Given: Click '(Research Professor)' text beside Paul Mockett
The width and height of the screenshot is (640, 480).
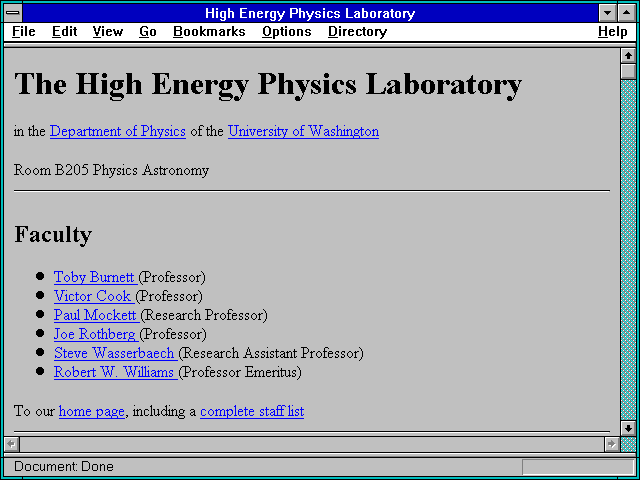Looking at the screenshot, I should pyautogui.click(x=204, y=315).
